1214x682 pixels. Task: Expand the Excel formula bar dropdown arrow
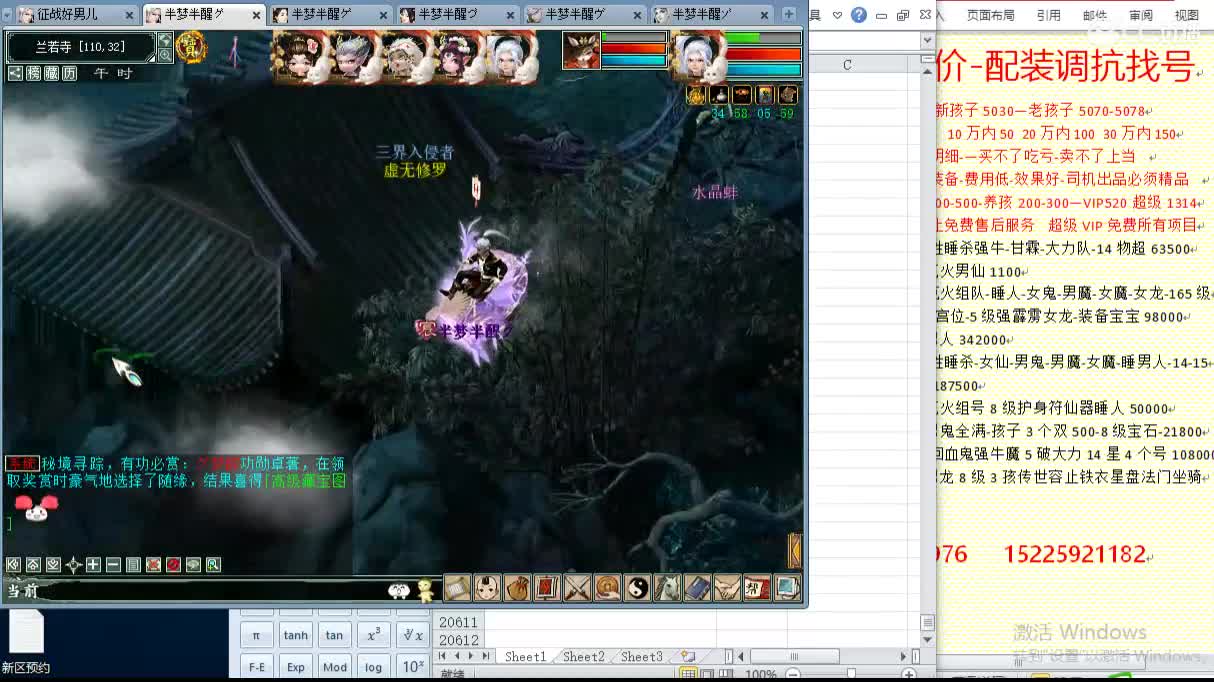click(x=929, y=39)
